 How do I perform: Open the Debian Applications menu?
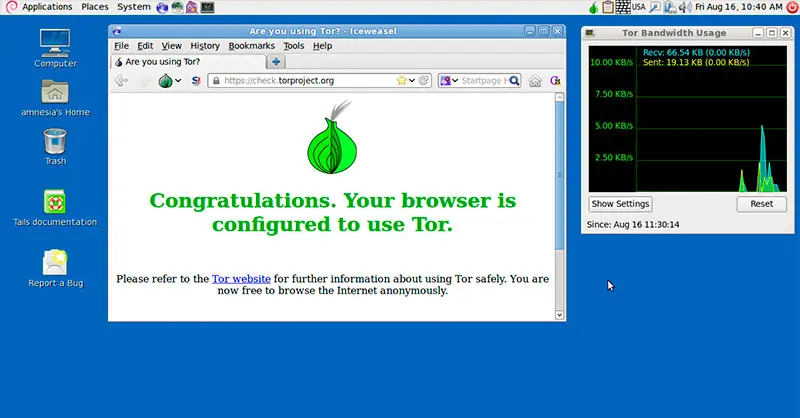(x=40, y=7)
